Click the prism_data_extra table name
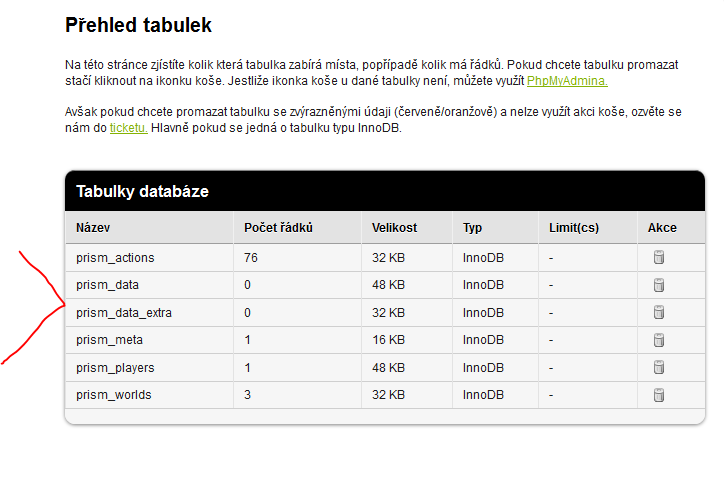 [x=124, y=313]
